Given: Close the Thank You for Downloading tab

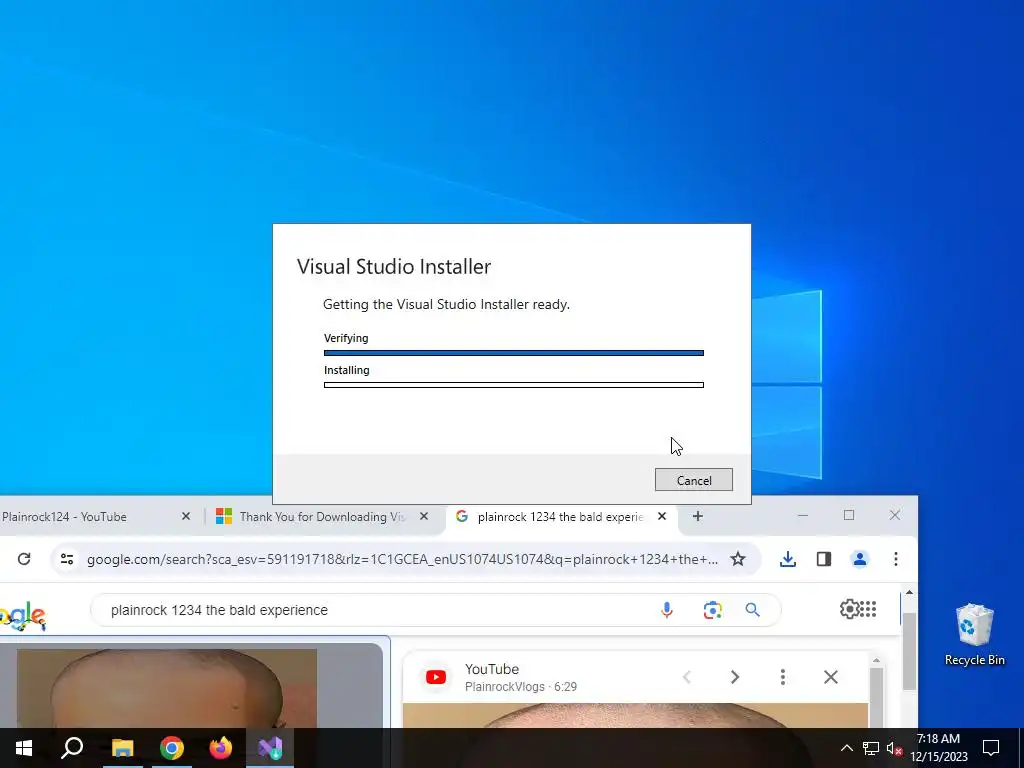Looking at the screenshot, I should pos(424,517).
